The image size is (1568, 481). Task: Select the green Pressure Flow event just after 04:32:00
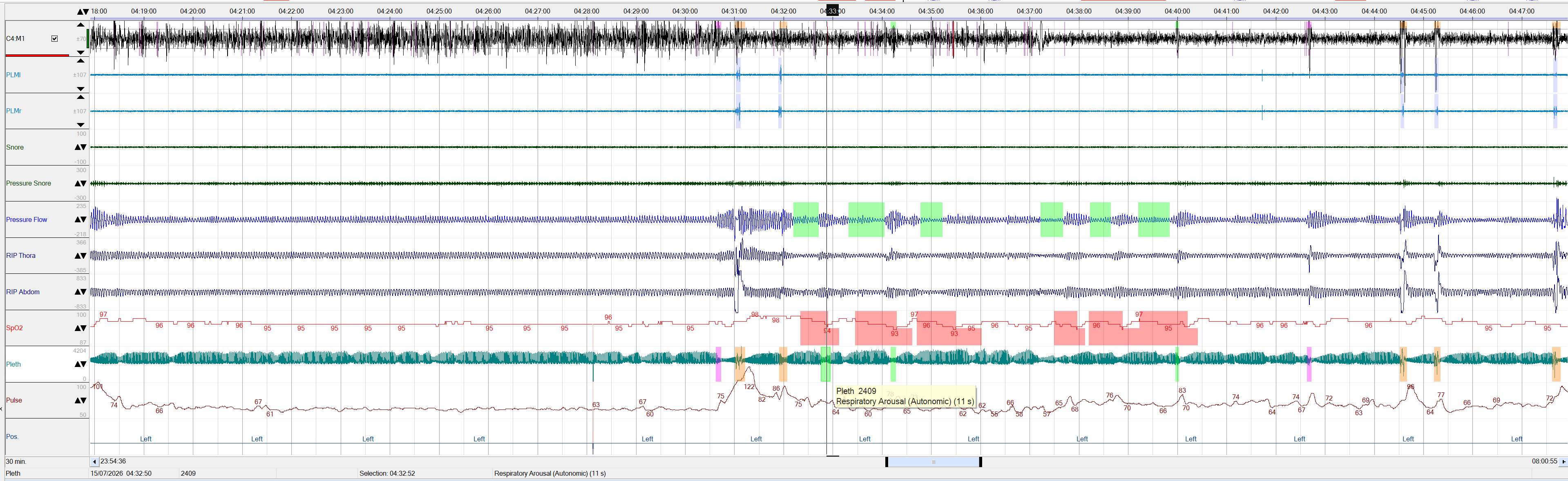tap(806, 220)
